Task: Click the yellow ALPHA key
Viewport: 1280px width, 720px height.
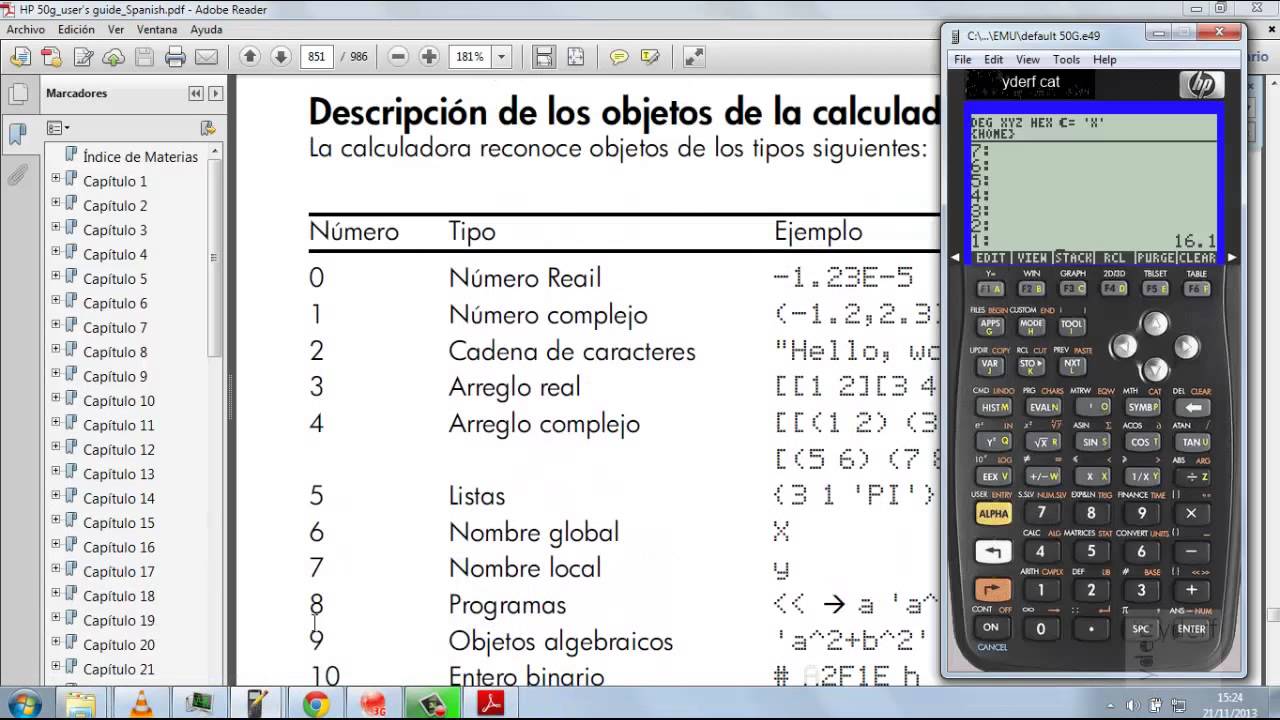Action: pyautogui.click(x=993, y=513)
